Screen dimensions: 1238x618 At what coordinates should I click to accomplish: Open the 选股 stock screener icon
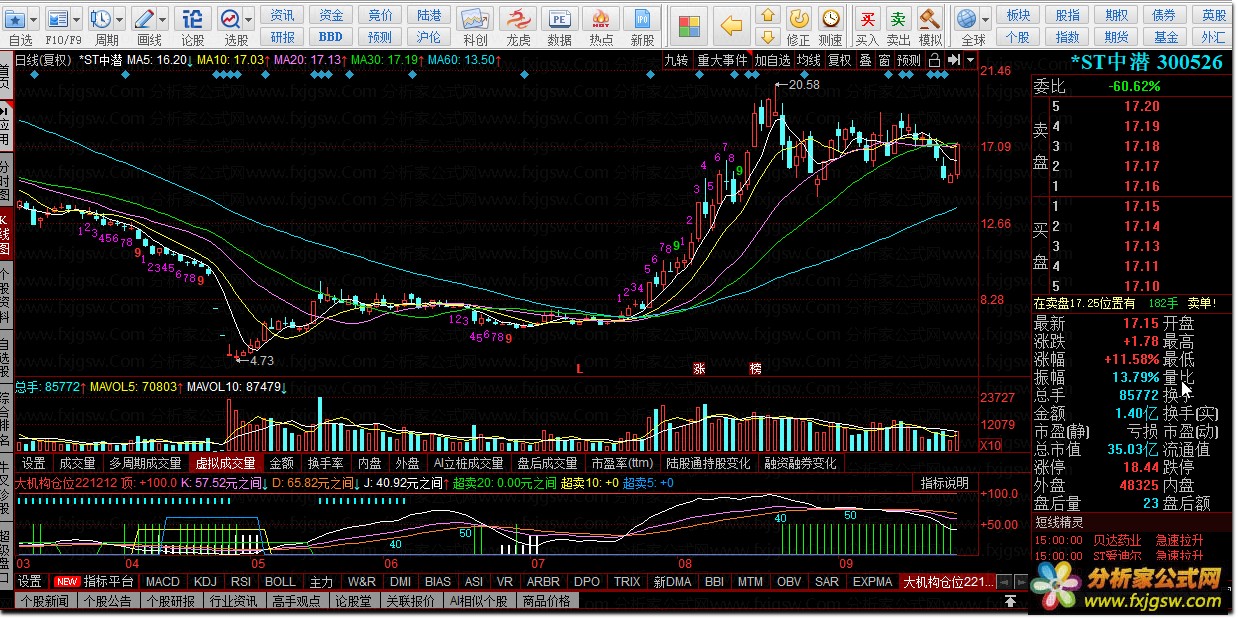click(230, 19)
